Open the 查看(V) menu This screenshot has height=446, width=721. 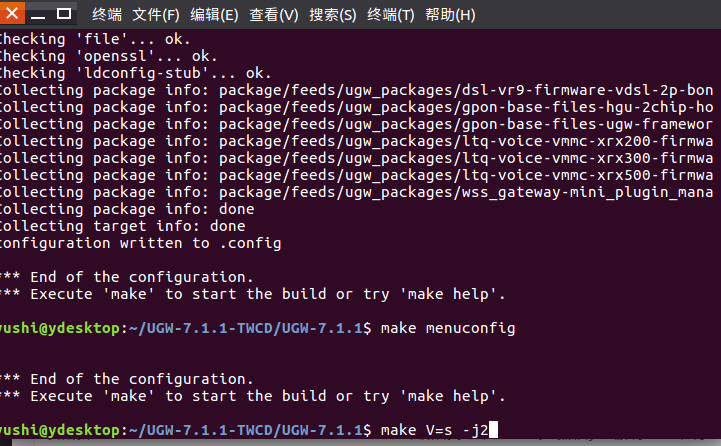274,15
